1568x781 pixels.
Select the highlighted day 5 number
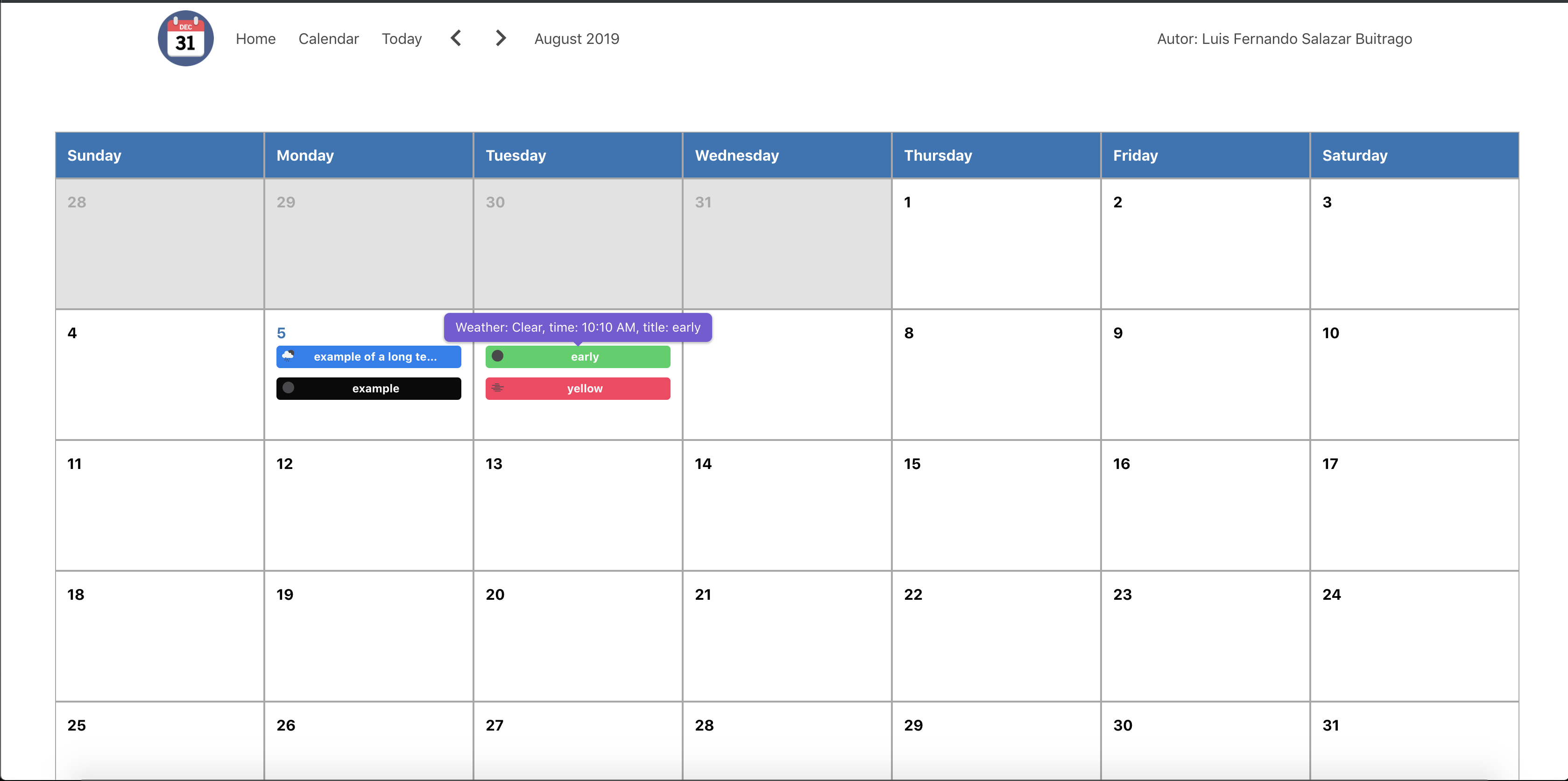pyautogui.click(x=281, y=333)
